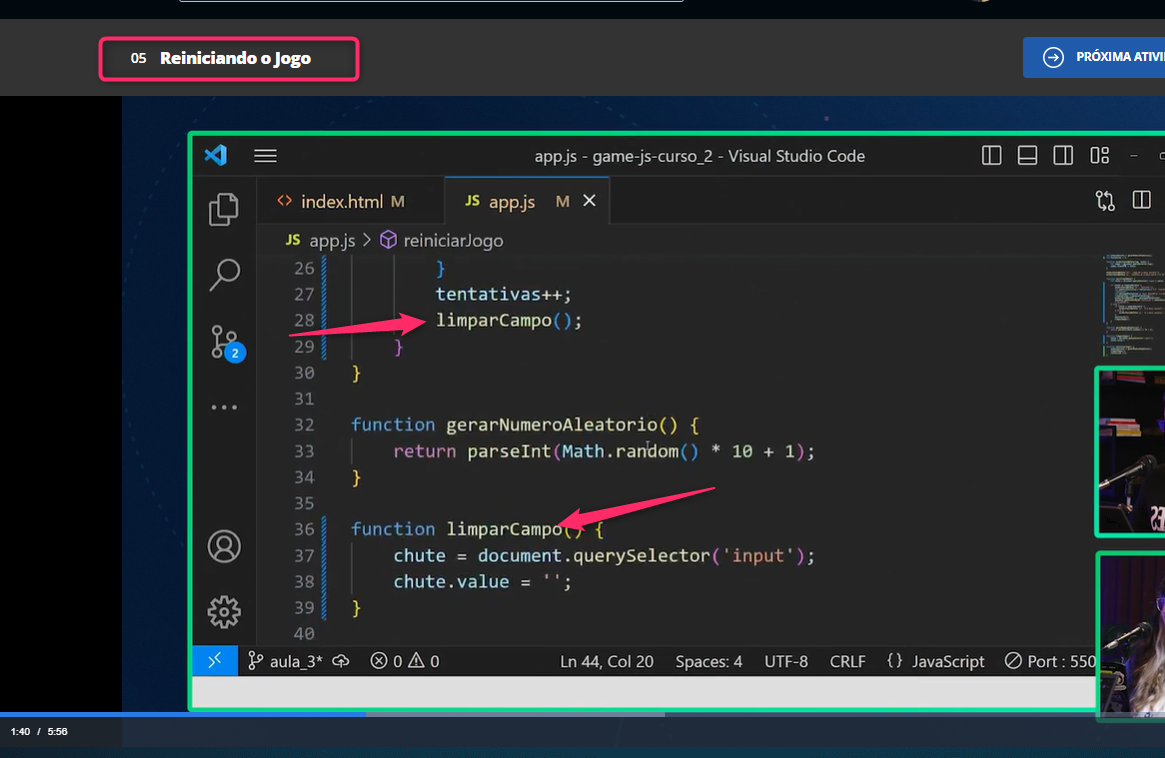
Task: Expand additional views ellipsis in sidebar
Action: click(224, 408)
